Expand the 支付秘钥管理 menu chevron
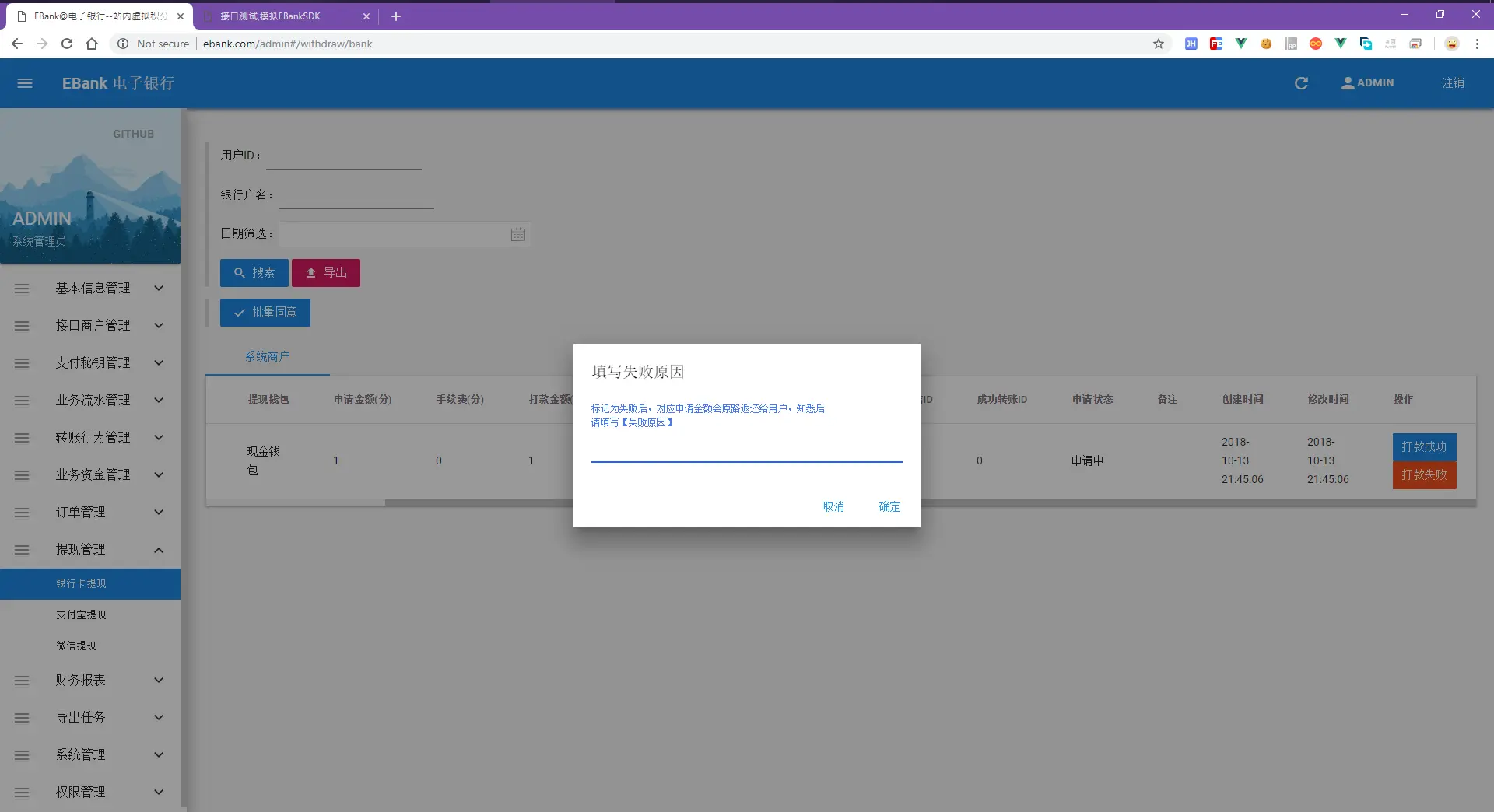1494x812 pixels. pyautogui.click(x=159, y=363)
